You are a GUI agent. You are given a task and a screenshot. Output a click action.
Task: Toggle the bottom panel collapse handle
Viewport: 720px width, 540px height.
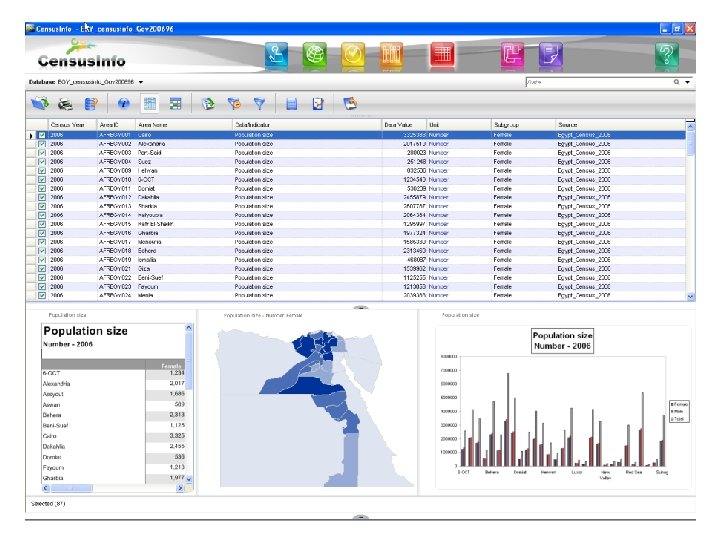(x=361, y=517)
